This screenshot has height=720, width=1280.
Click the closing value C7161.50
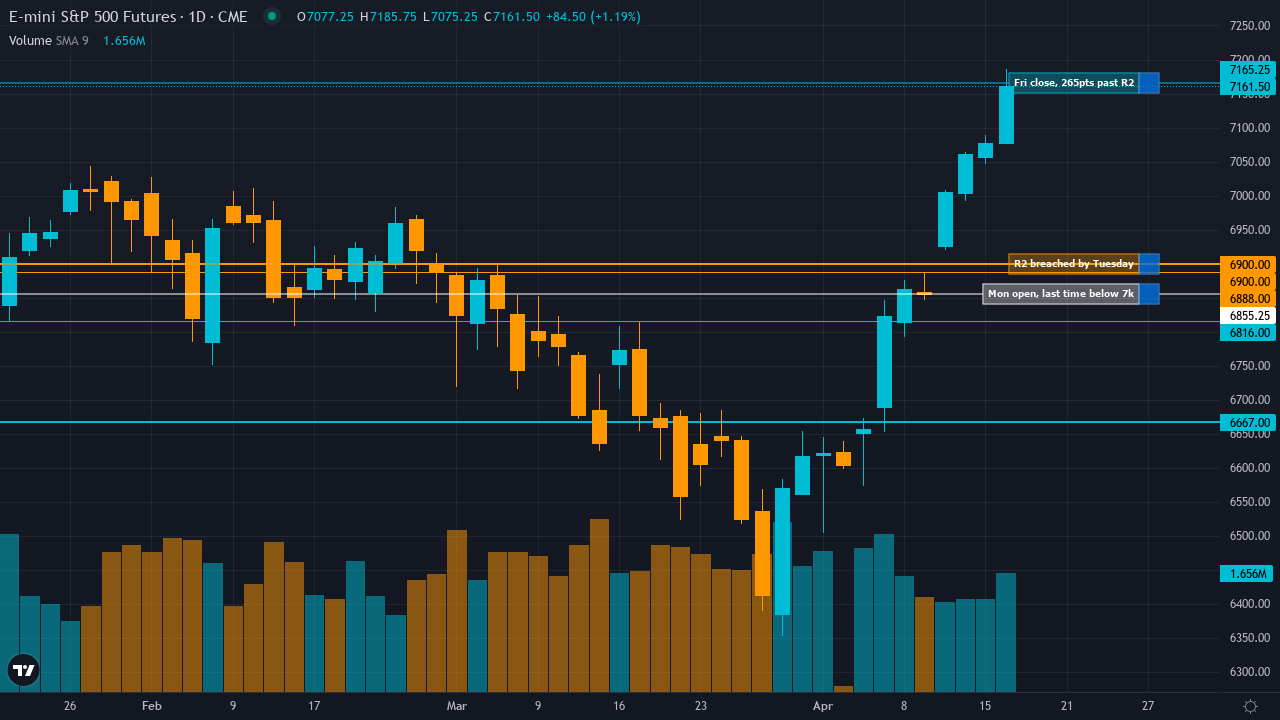click(x=512, y=17)
